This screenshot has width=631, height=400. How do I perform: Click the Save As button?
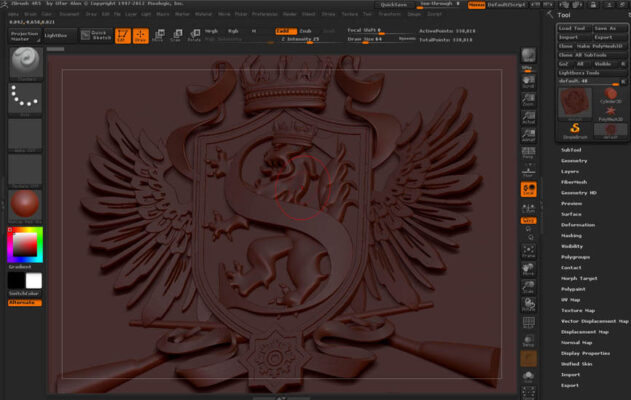(610, 28)
